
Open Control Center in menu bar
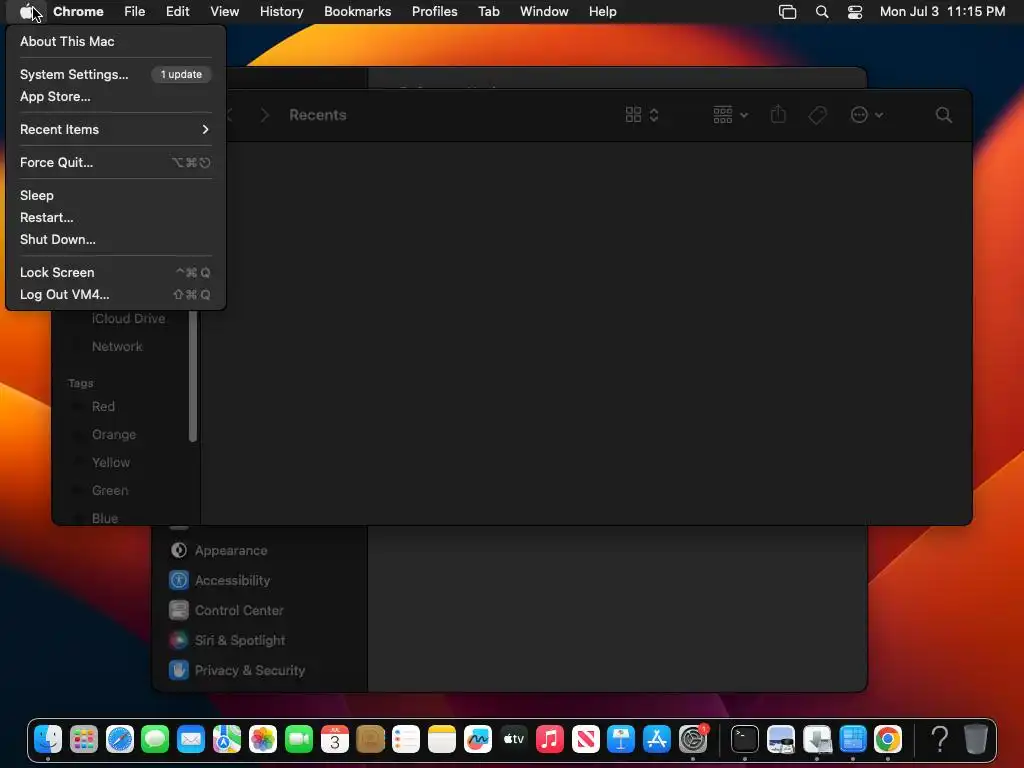click(x=855, y=12)
